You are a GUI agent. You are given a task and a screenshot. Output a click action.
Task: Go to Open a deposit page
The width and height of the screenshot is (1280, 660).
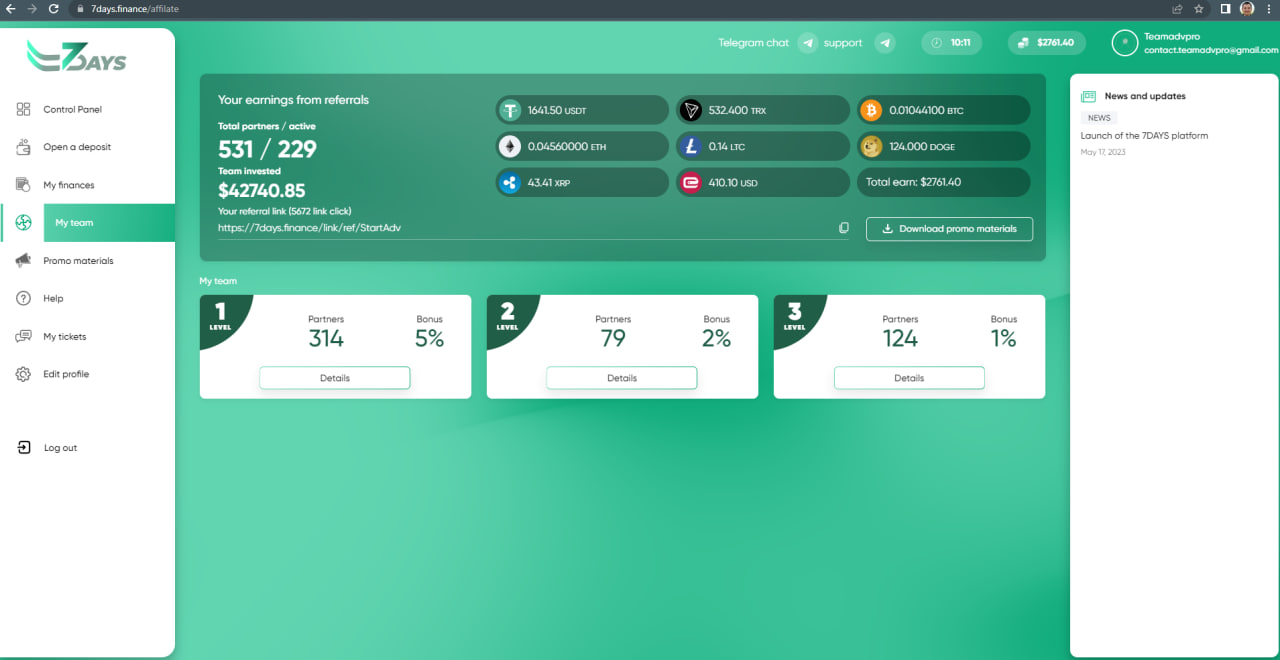pos(76,147)
